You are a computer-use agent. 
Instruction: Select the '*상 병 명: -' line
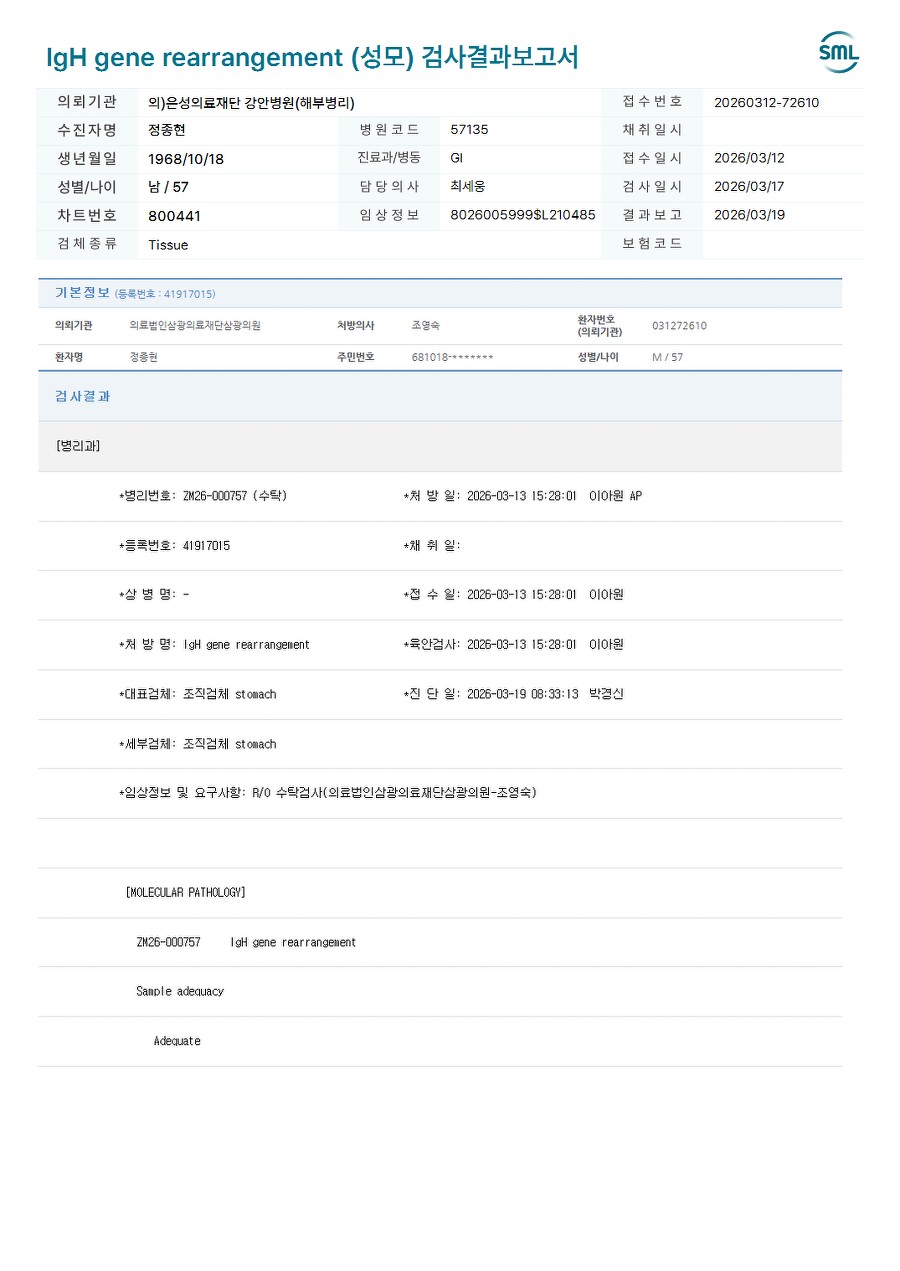point(154,595)
